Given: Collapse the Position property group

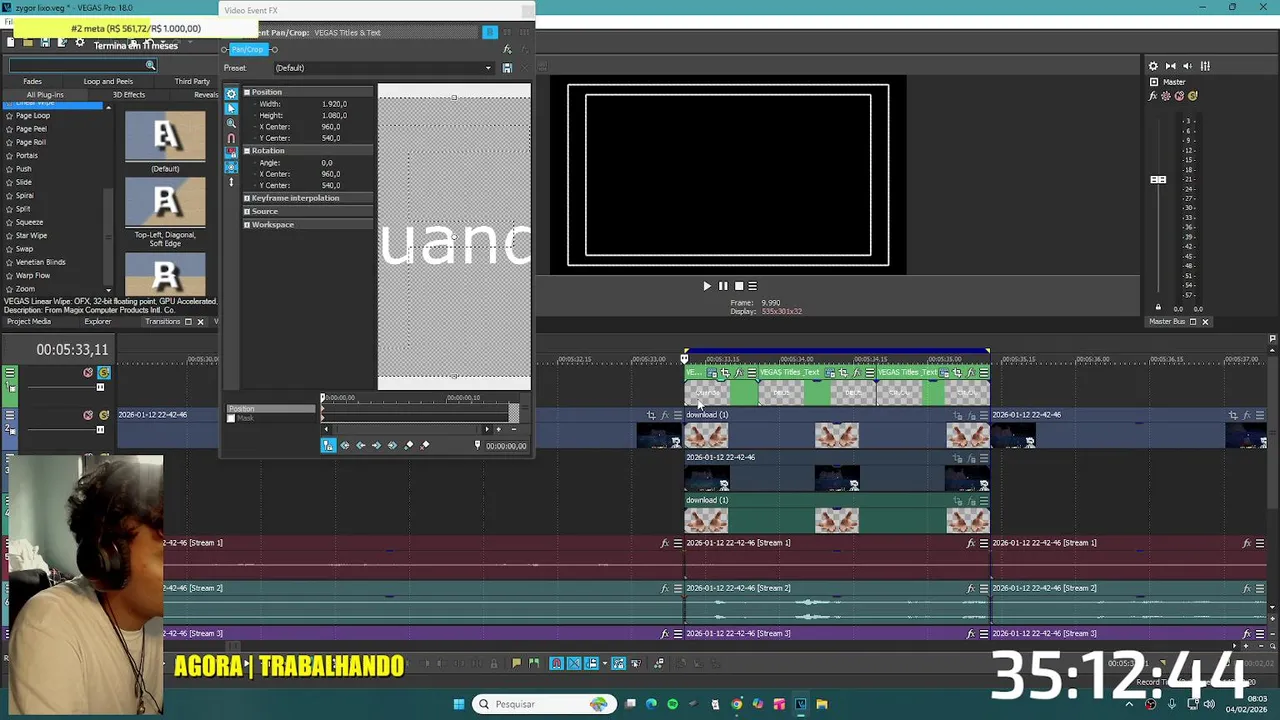Looking at the screenshot, I should (x=247, y=92).
